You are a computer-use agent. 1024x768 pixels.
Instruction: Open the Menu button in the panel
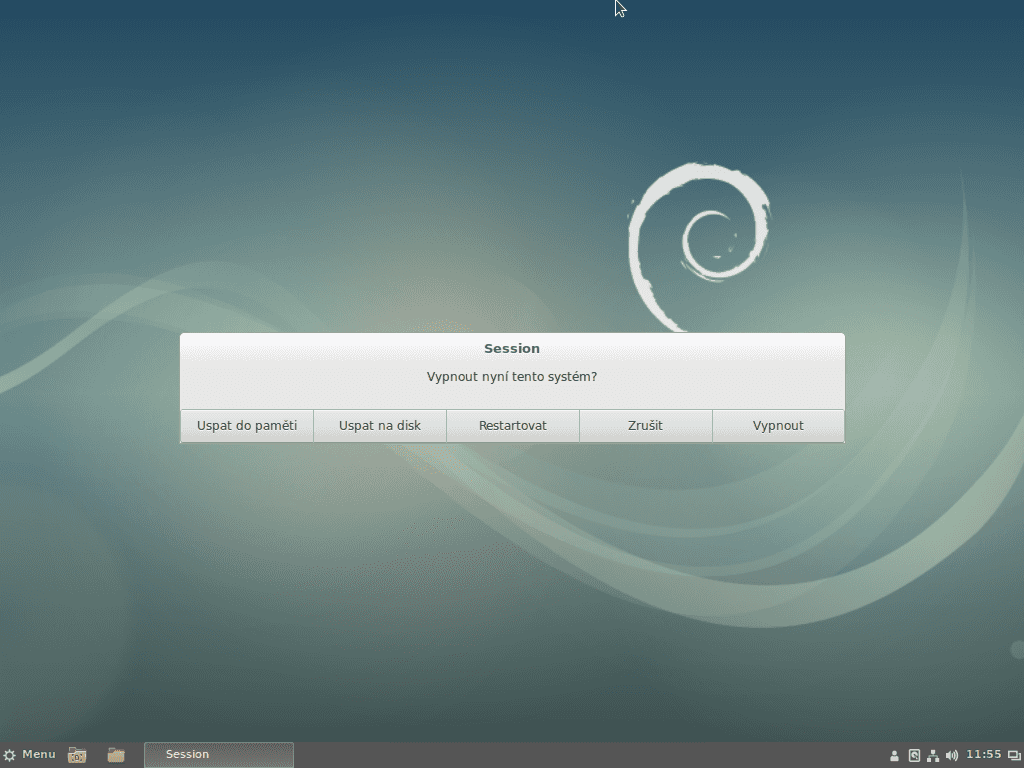(x=29, y=755)
